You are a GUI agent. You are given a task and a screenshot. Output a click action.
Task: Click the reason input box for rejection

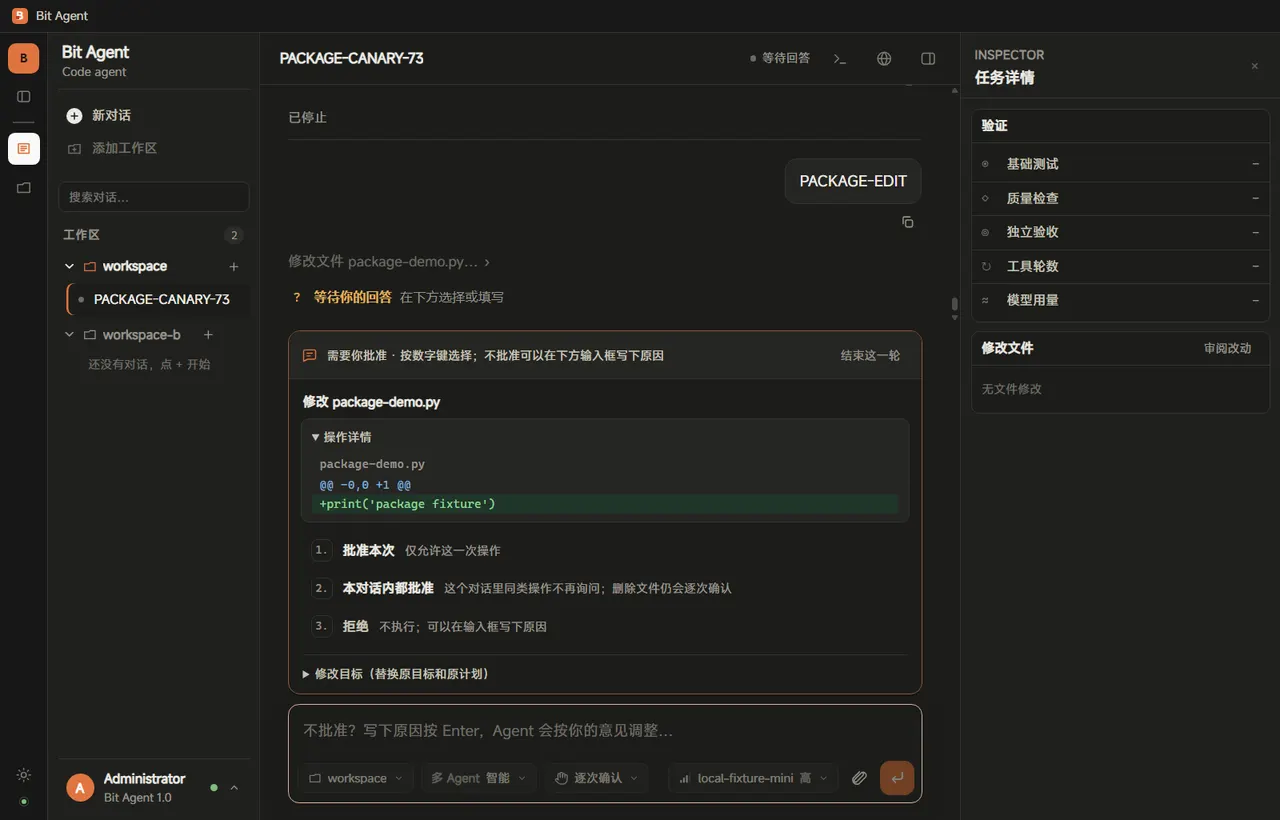(x=605, y=731)
